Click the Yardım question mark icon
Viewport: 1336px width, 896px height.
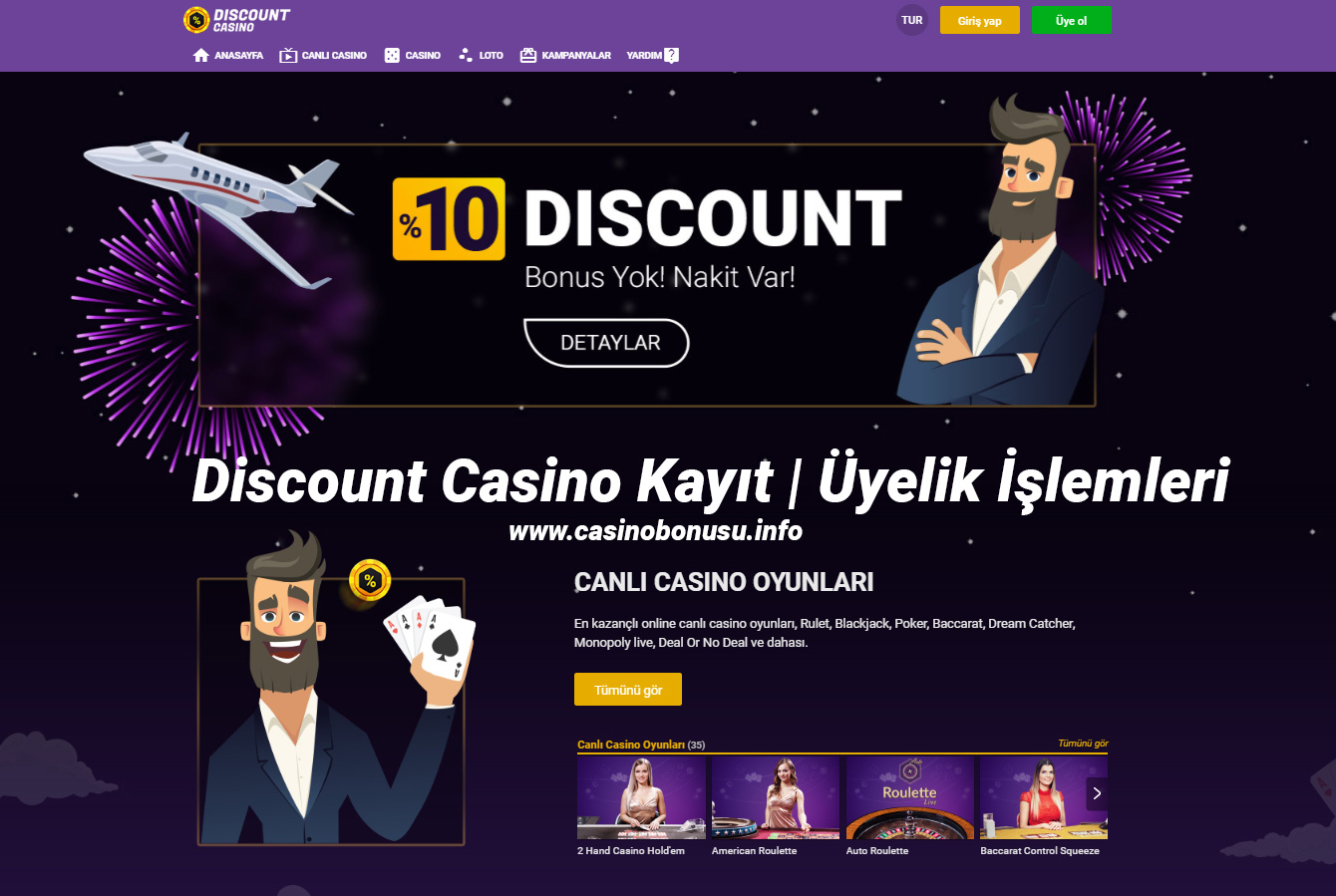(x=672, y=56)
